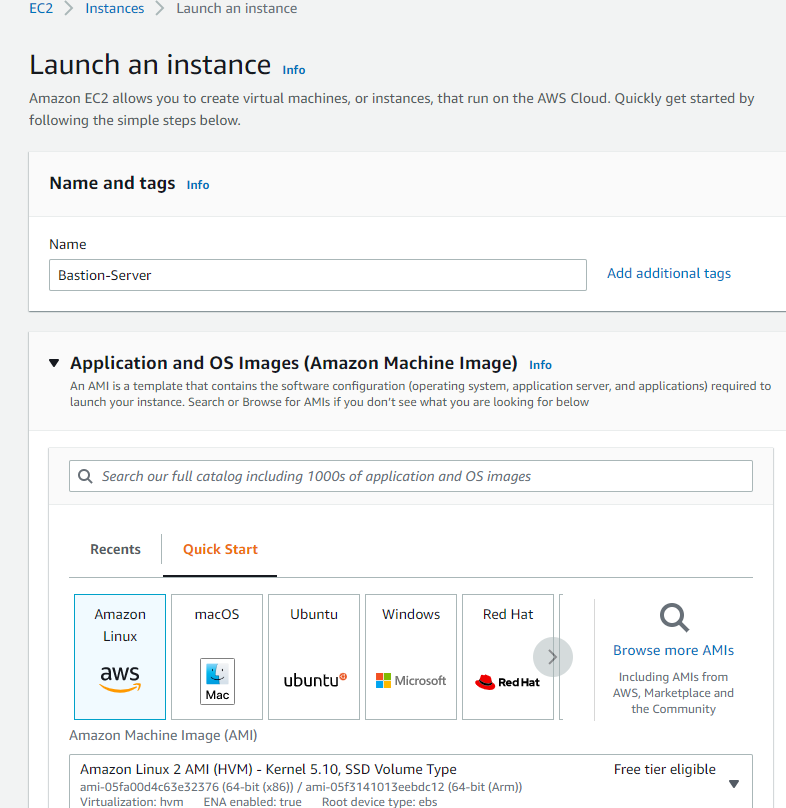The width and height of the screenshot is (786, 808).
Task: Go to the EC2 breadcrumb link
Action: pyautogui.click(x=41, y=8)
